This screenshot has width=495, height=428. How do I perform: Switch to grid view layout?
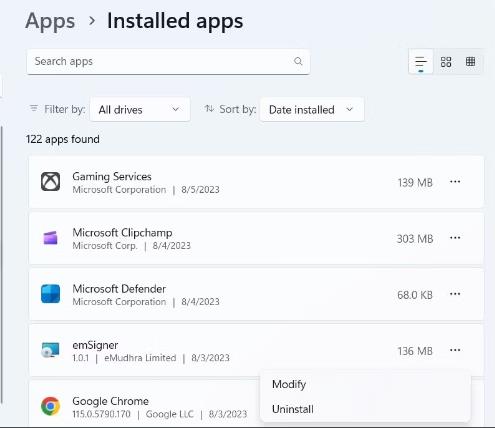coord(446,62)
